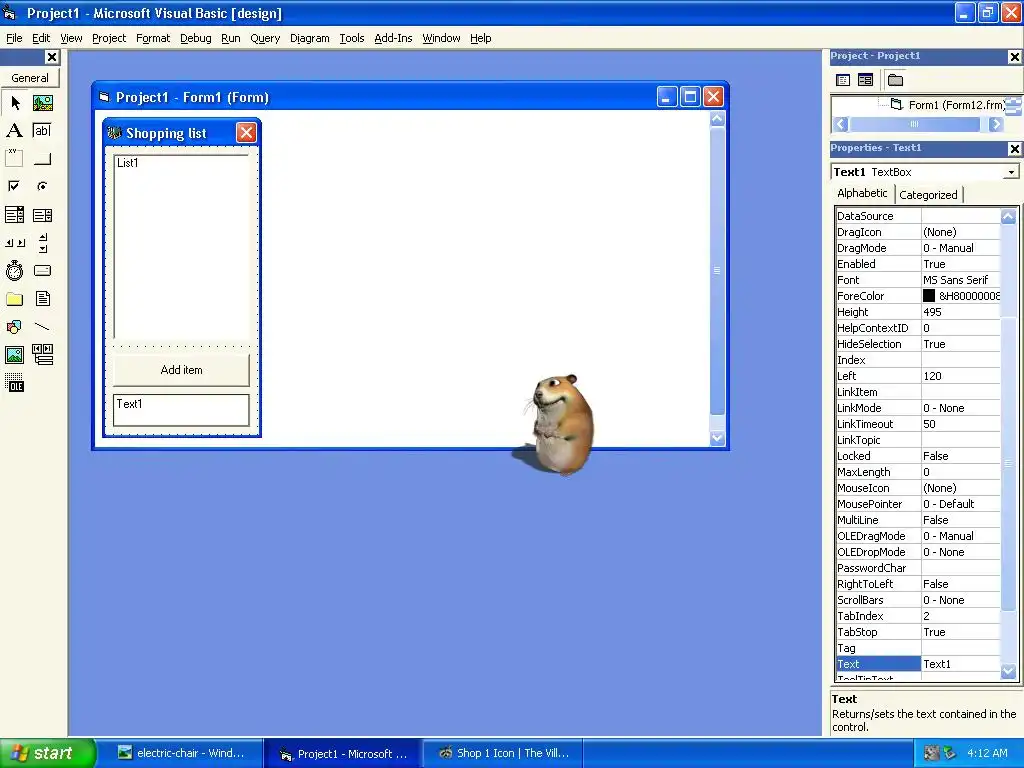Click the General tab in toolbox
Viewport: 1024px width, 768px height.
click(x=30, y=78)
